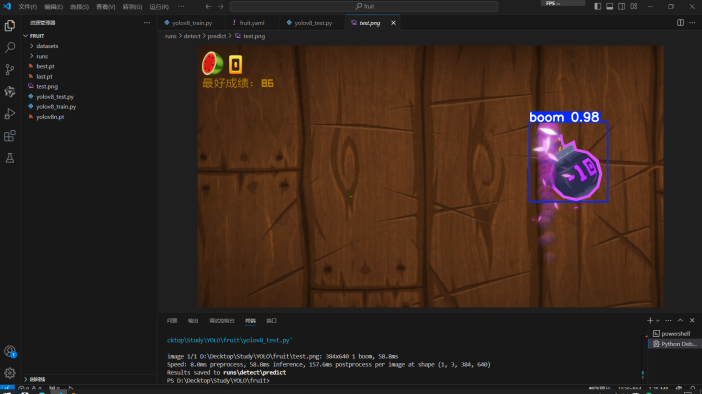Open terminal panel More Actions ellipsis

[668, 321]
